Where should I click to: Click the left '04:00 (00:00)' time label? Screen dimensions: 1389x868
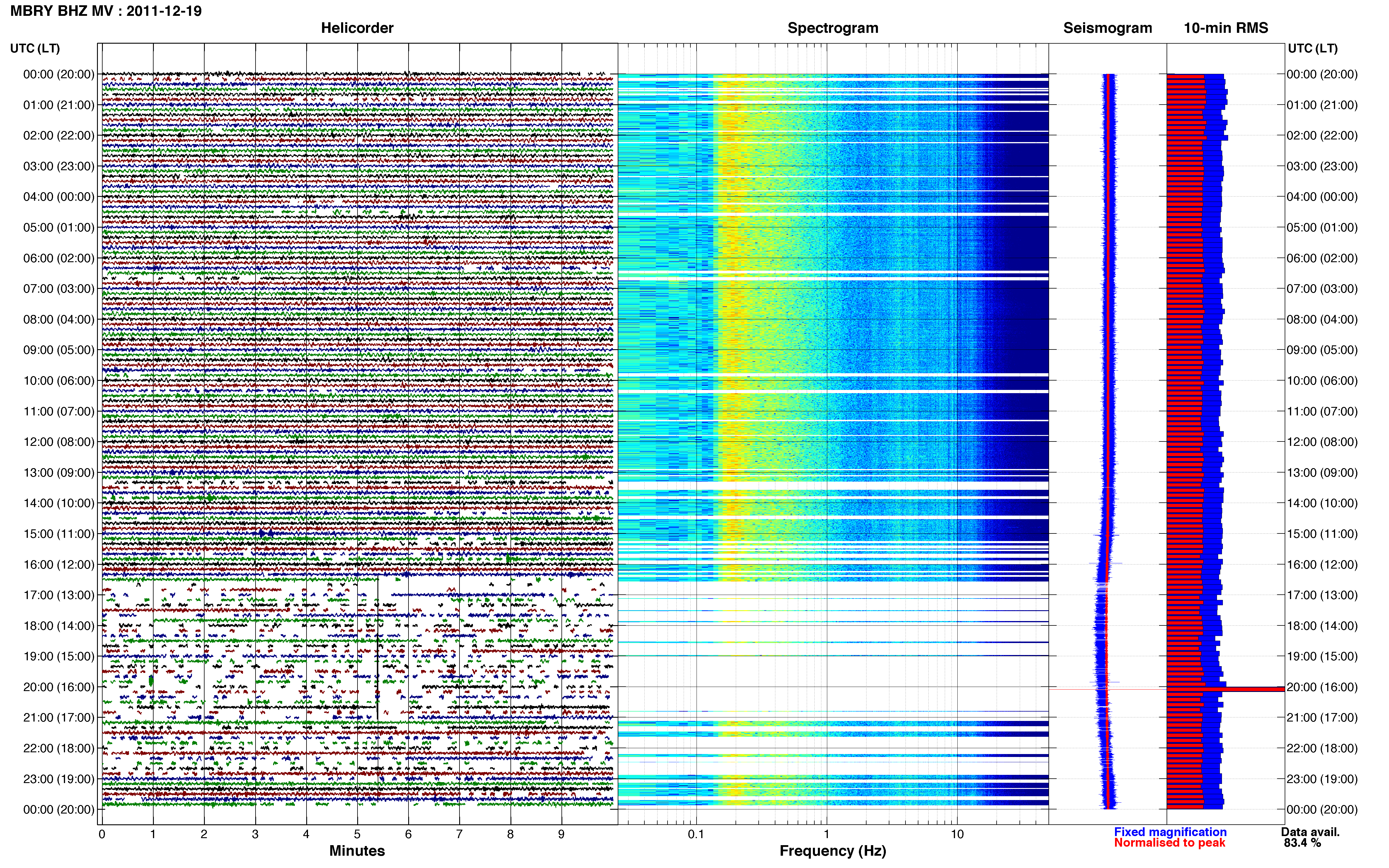(59, 197)
